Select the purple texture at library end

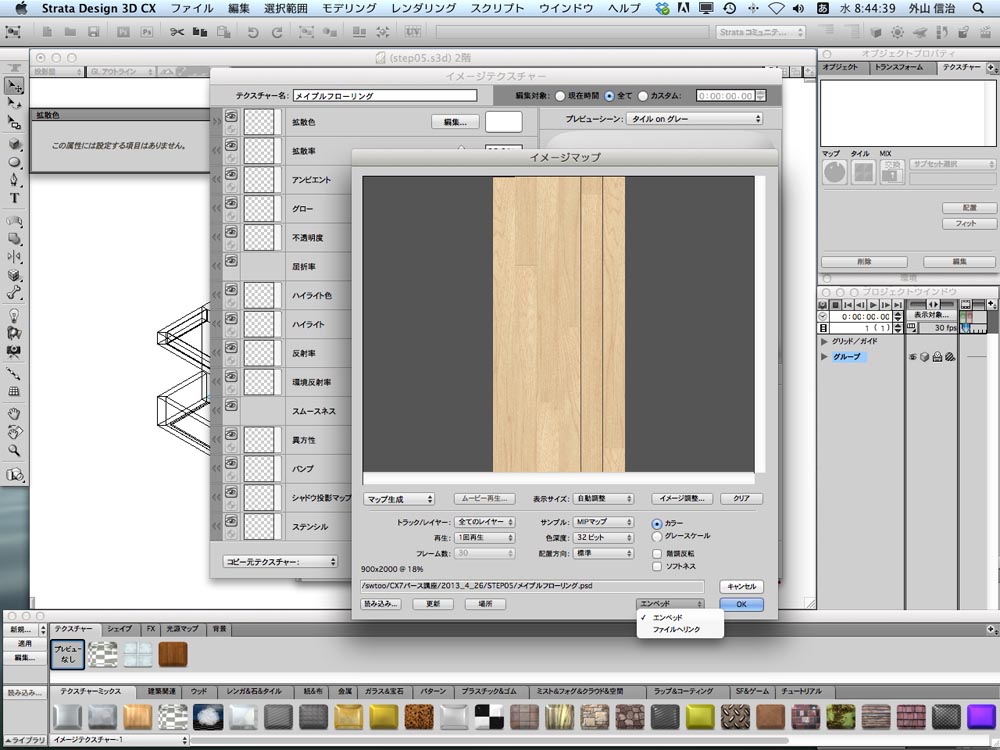click(981, 717)
